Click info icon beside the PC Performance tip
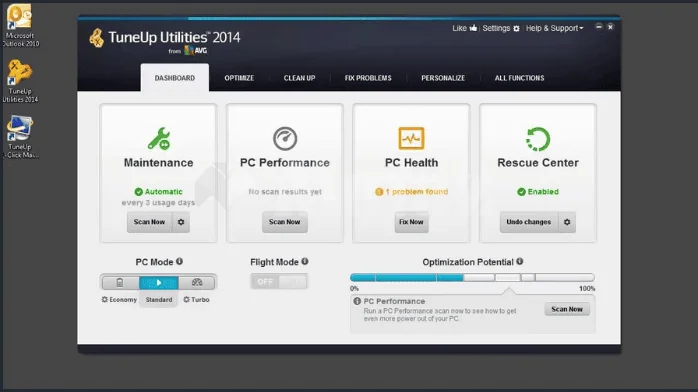 click(x=357, y=301)
